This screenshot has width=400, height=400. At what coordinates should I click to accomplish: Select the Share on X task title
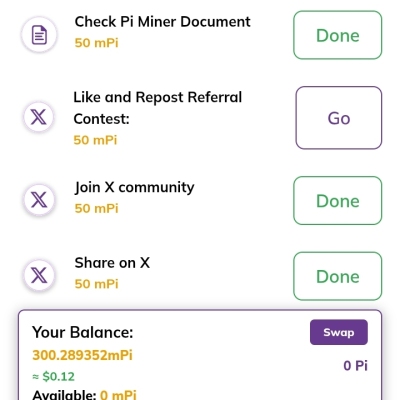(112, 263)
